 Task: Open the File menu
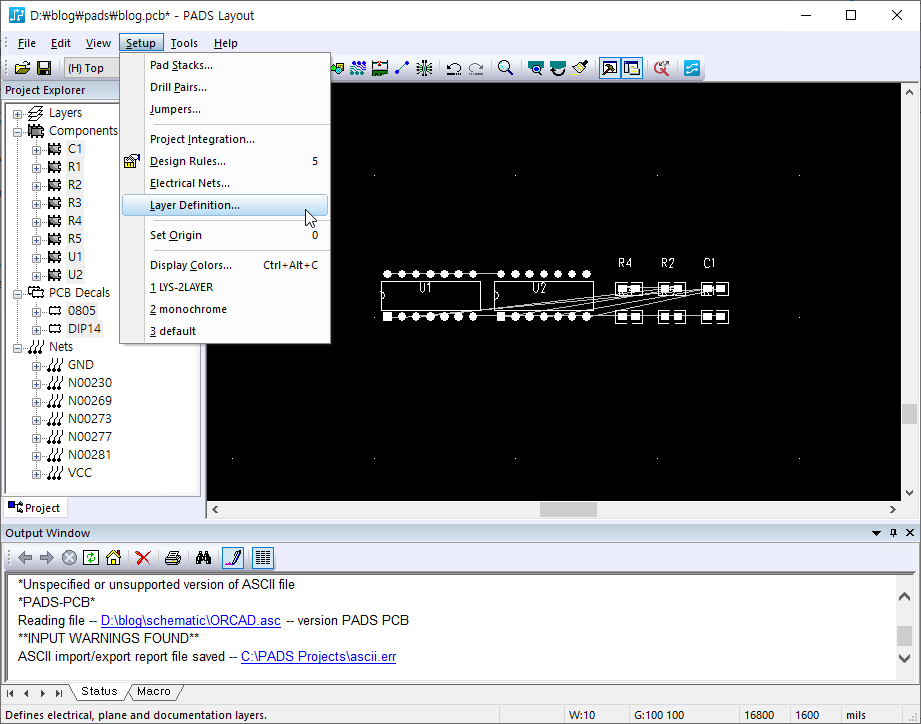tap(26, 43)
